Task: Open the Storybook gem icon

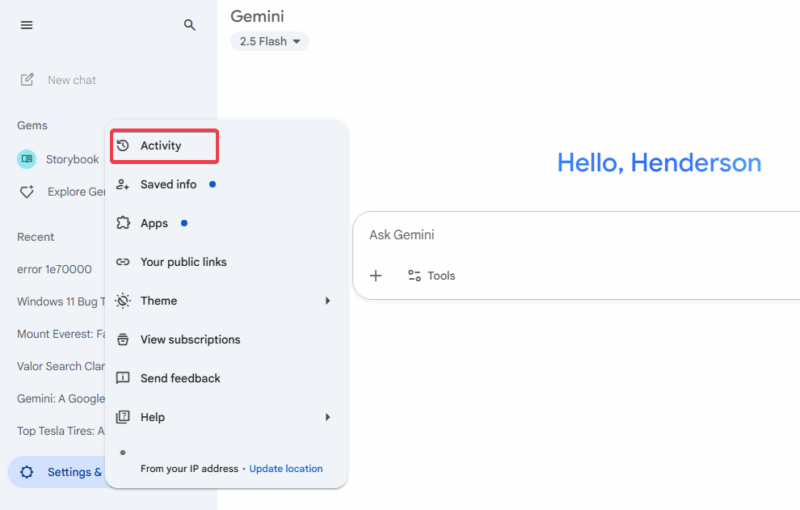Action: pos(27,159)
